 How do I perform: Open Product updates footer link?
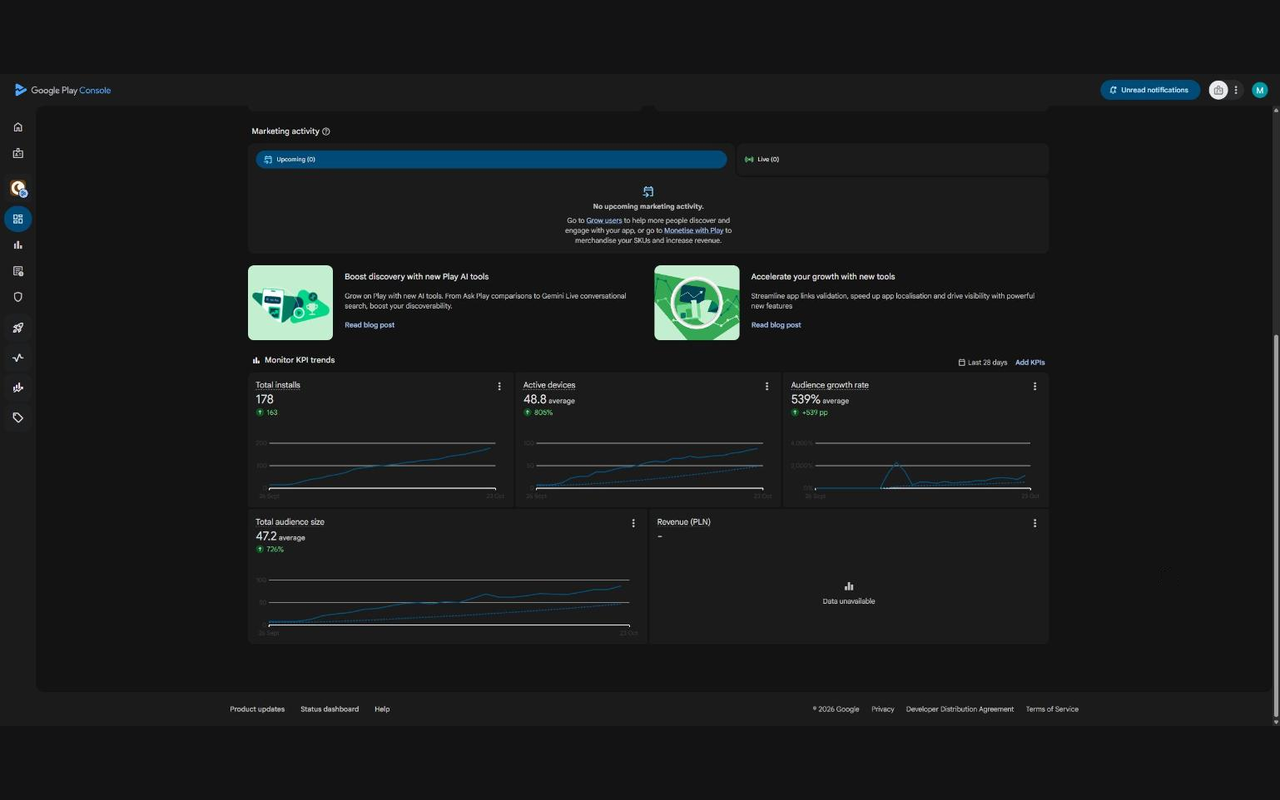pos(257,709)
